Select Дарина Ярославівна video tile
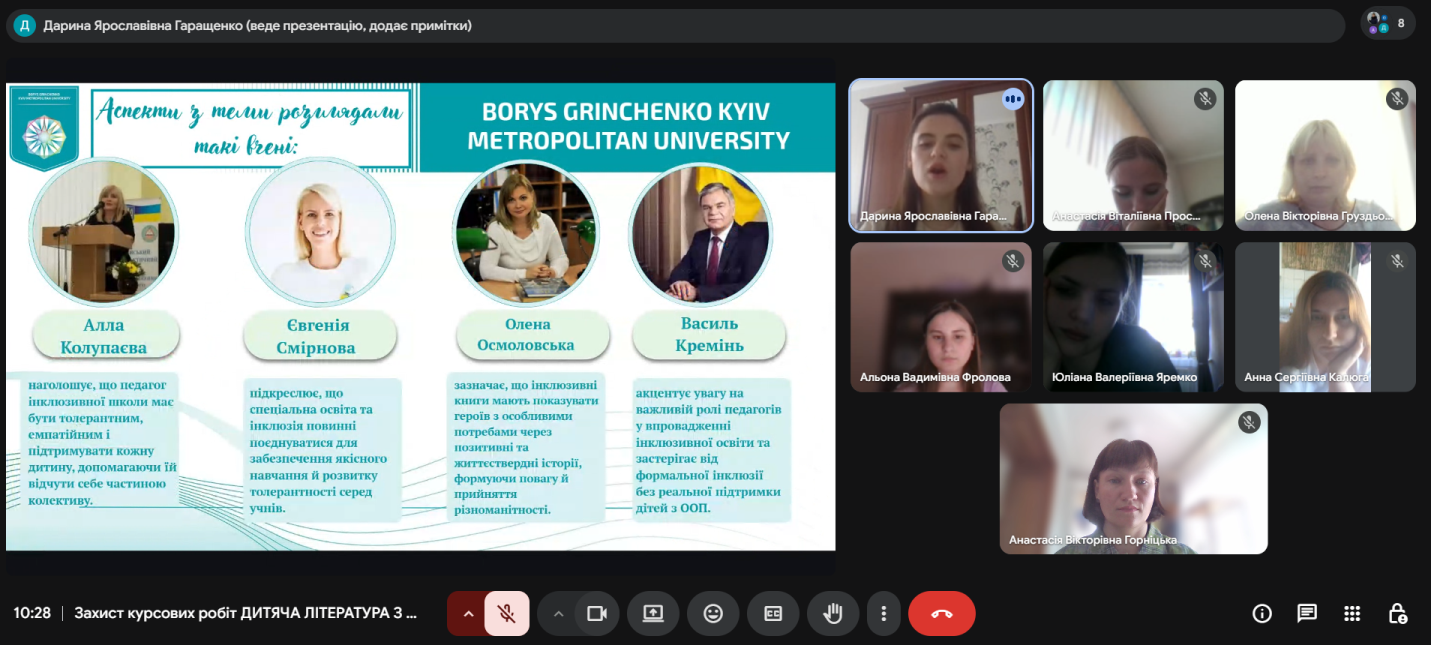The image size is (1431, 645). pyautogui.click(x=941, y=156)
